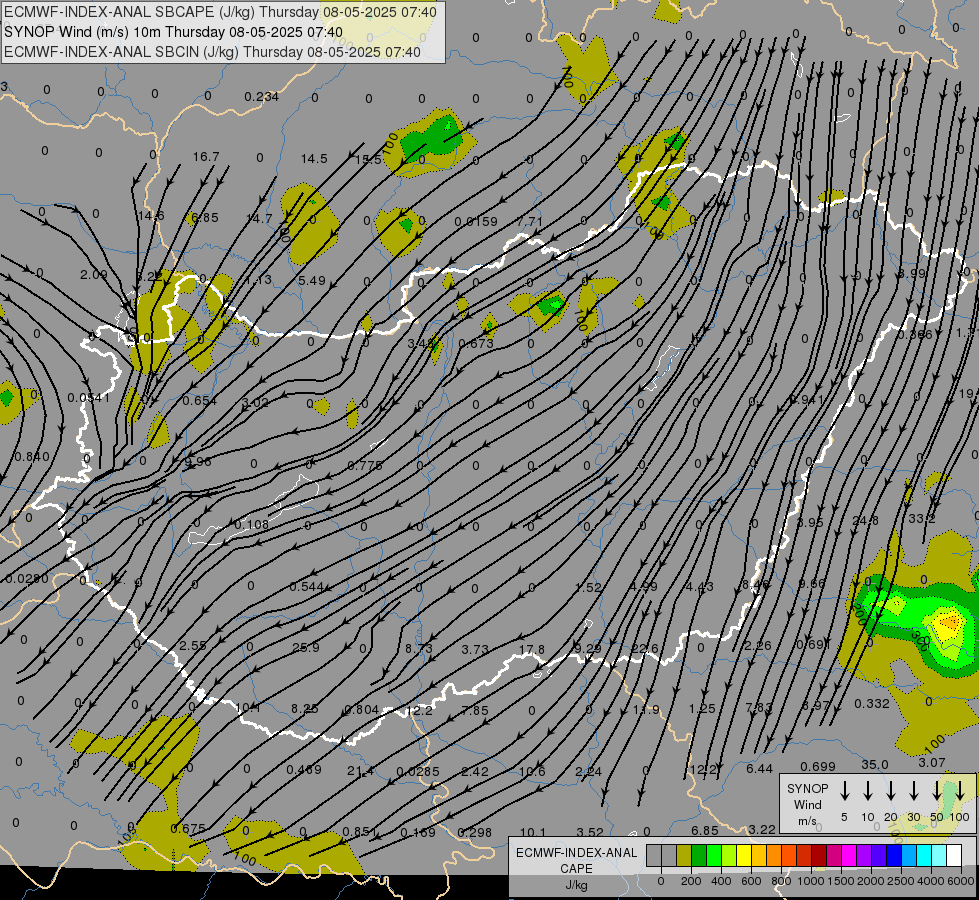Click the 0.169 value on the map
This screenshot has height=900, width=979.
[418, 833]
